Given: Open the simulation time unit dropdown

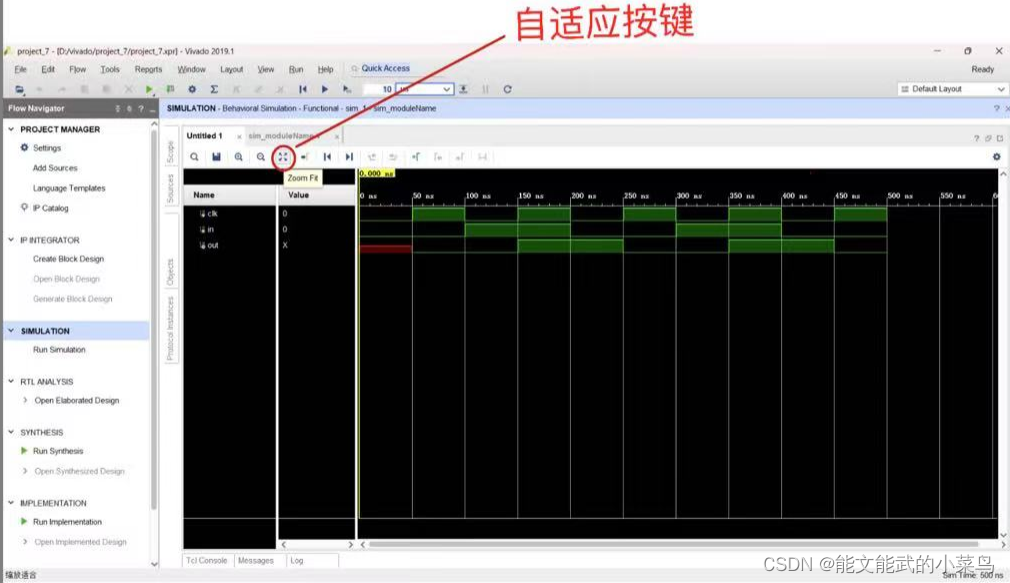Looking at the screenshot, I should [446, 89].
